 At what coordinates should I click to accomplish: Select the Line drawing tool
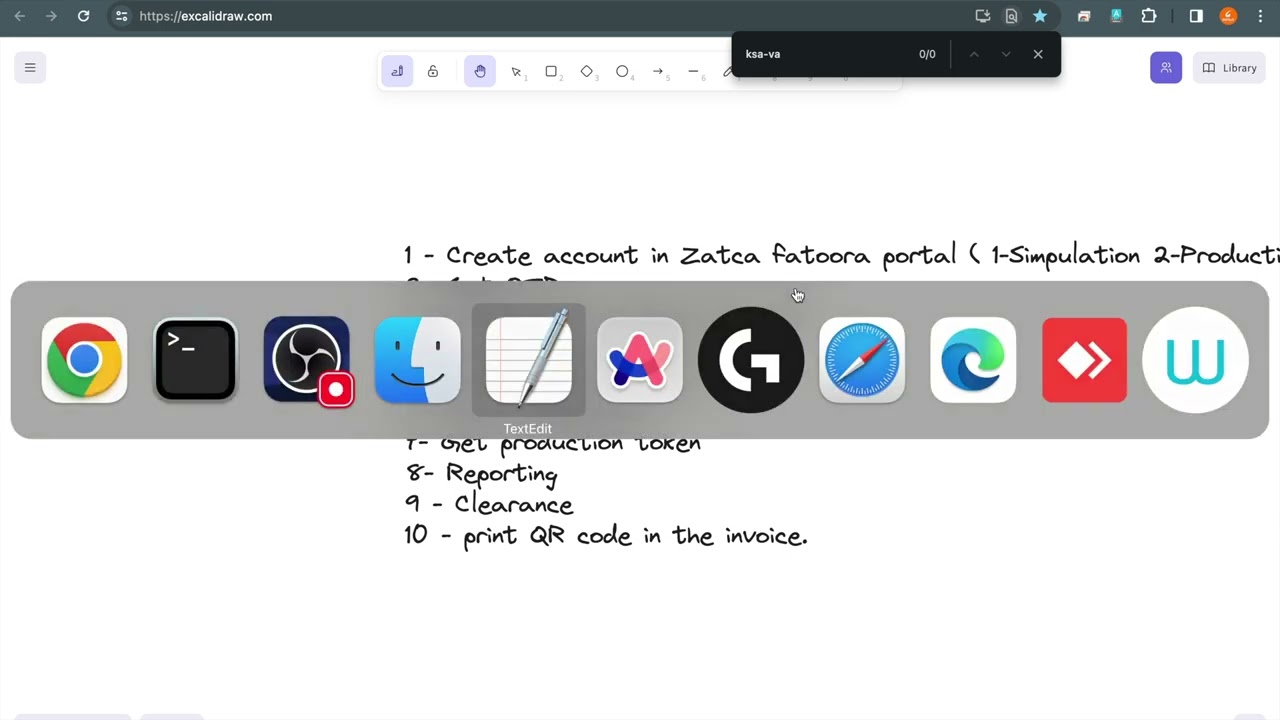(694, 71)
